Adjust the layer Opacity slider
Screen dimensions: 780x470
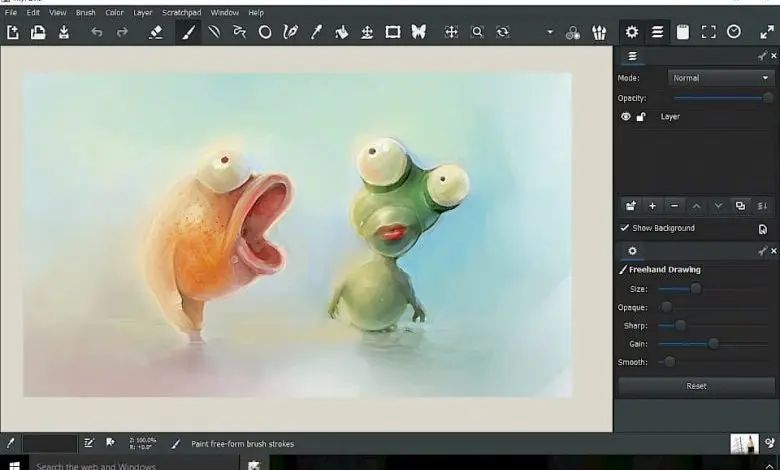pos(724,98)
